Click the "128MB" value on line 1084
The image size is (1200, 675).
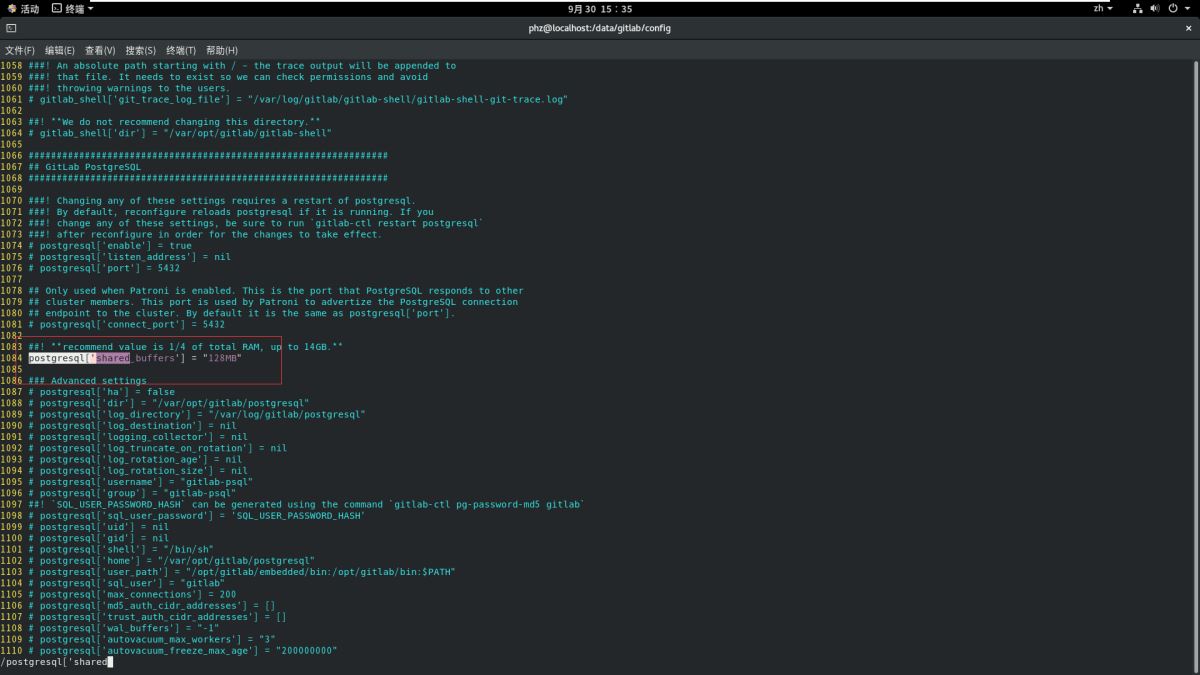click(x=222, y=358)
